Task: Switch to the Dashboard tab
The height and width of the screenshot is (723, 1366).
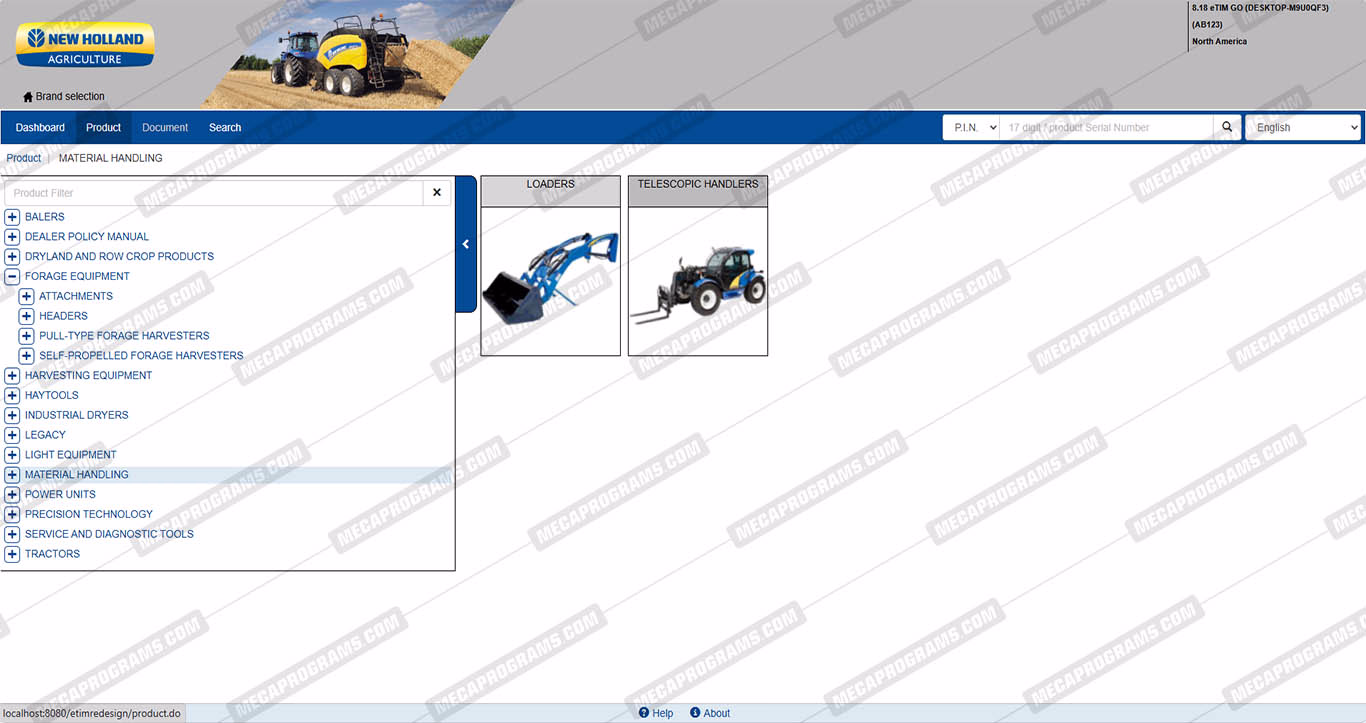Action: click(40, 127)
